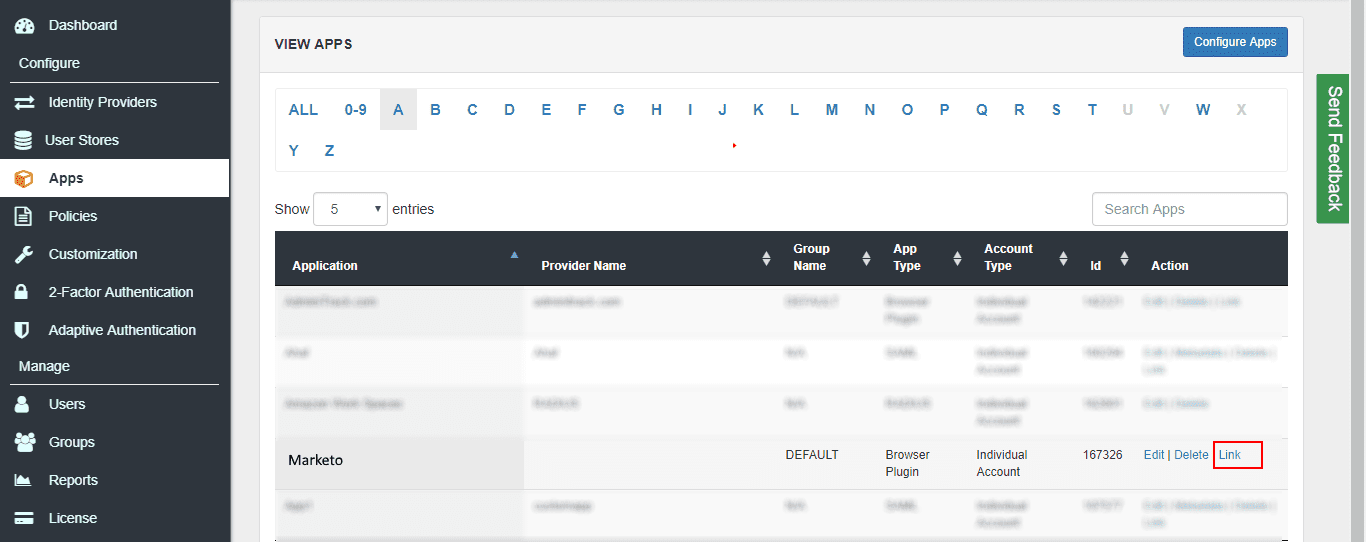Filter apps by letter Z
1366x542 pixels.
(329, 151)
